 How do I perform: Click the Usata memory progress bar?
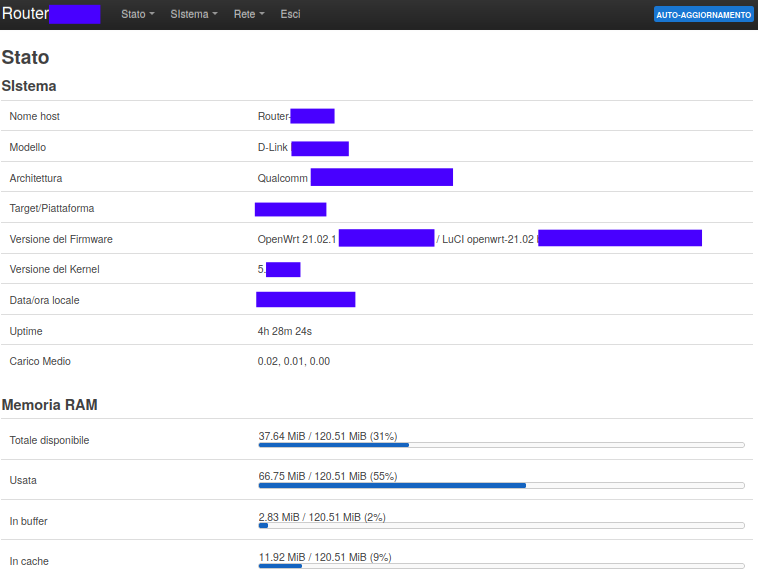point(501,485)
